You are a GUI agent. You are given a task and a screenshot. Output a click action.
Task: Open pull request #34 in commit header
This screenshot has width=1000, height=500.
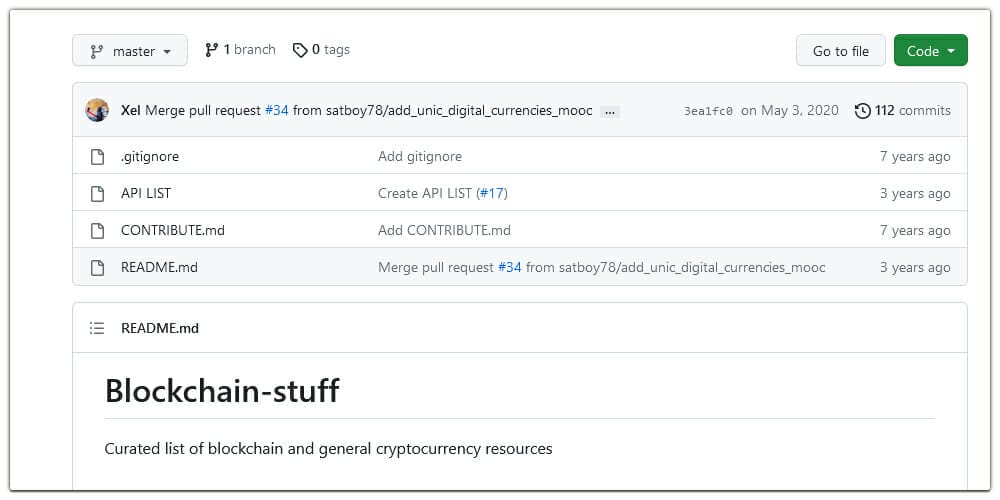[x=277, y=110]
